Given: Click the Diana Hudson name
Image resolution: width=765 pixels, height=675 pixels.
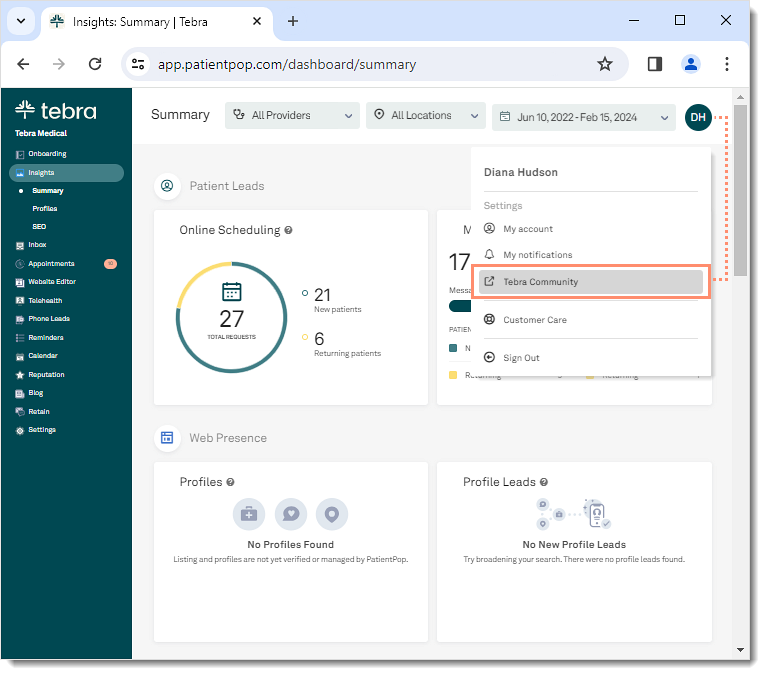Looking at the screenshot, I should (x=521, y=173).
